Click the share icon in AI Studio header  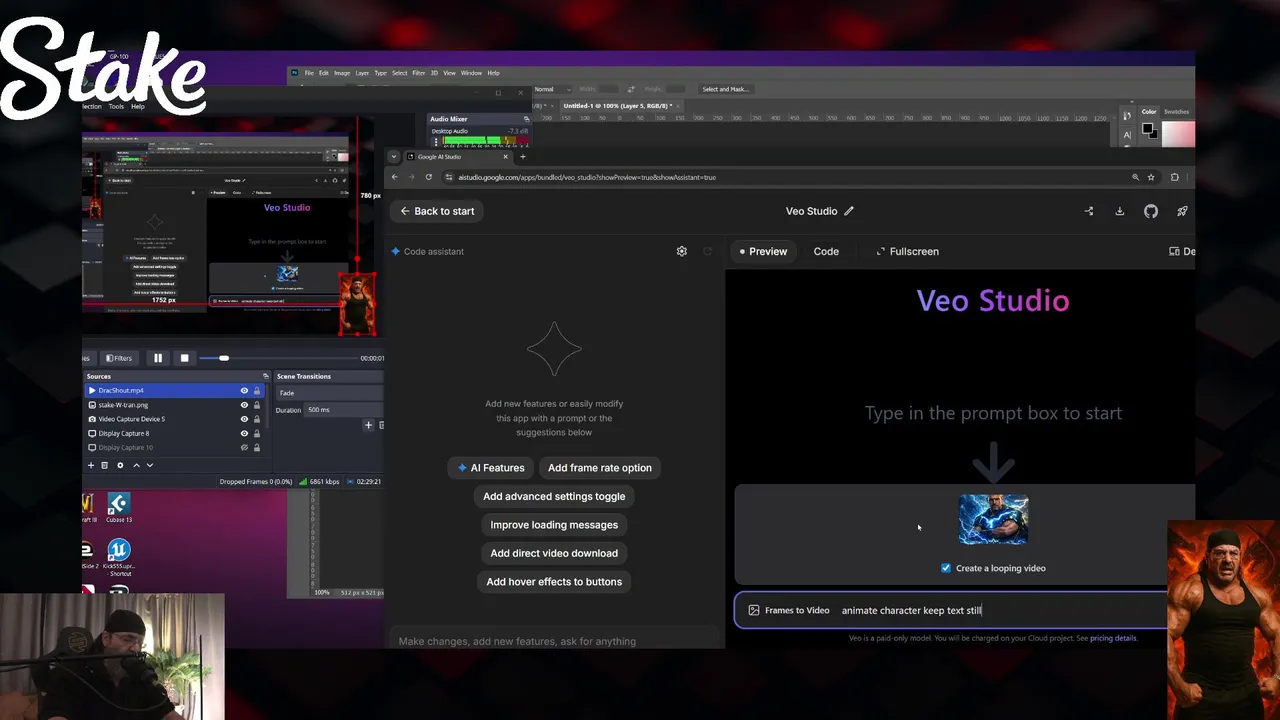point(1089,211)
